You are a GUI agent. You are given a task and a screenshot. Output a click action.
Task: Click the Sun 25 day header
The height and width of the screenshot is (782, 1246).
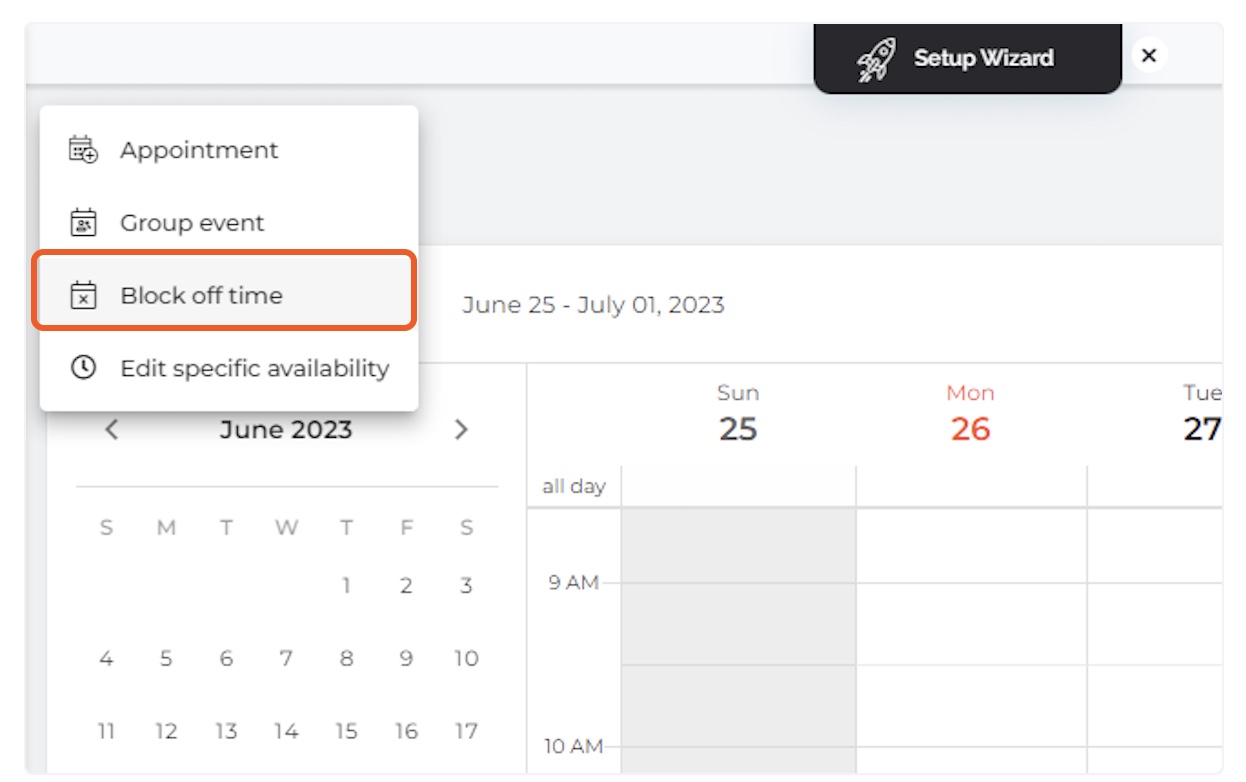738,413
